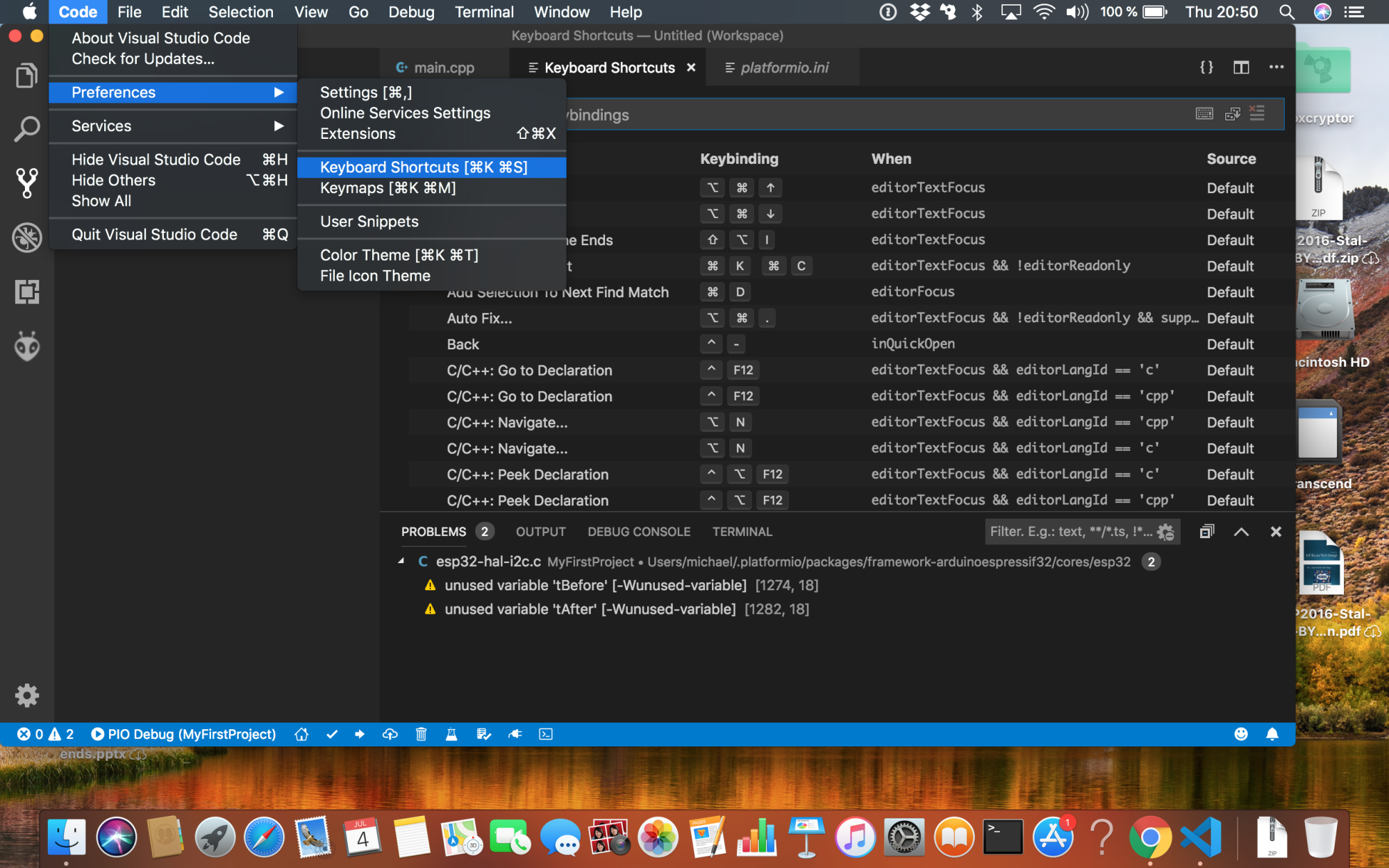Start PIO Debug (MyFirstProject) in status bar

pos(184,734)
